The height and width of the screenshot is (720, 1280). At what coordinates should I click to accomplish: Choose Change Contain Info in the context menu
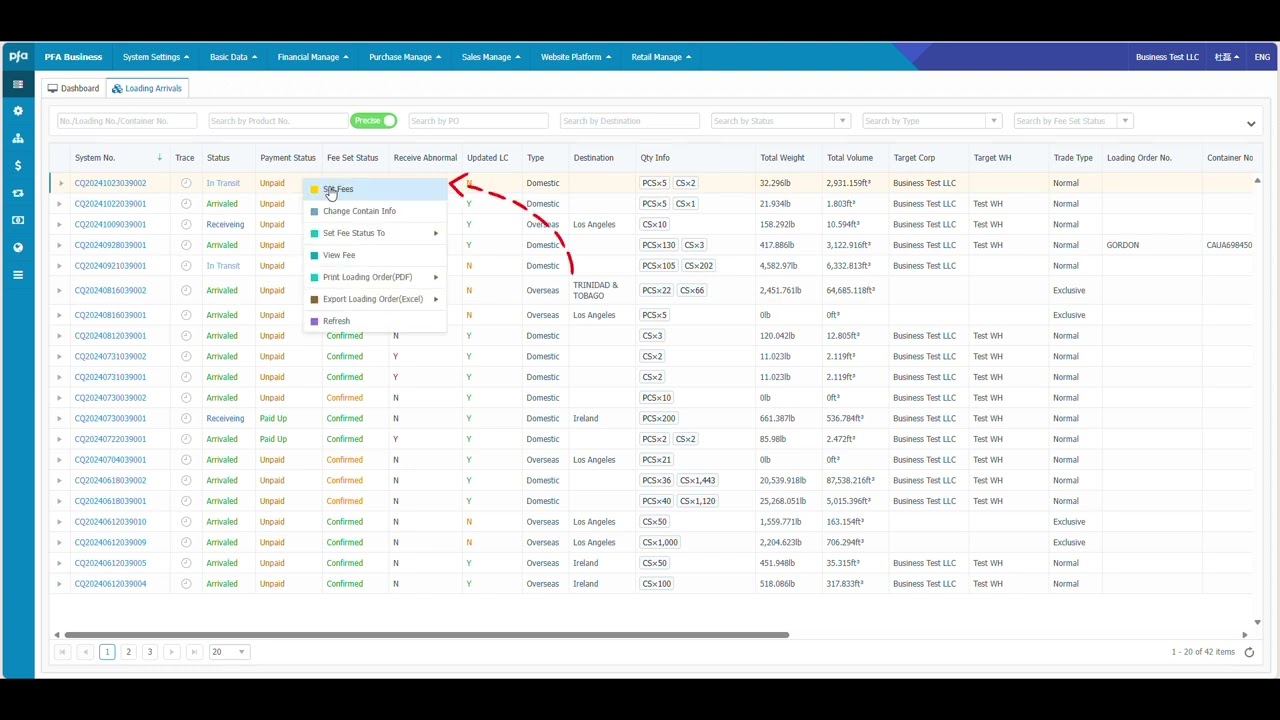click(x=375, y=211)
